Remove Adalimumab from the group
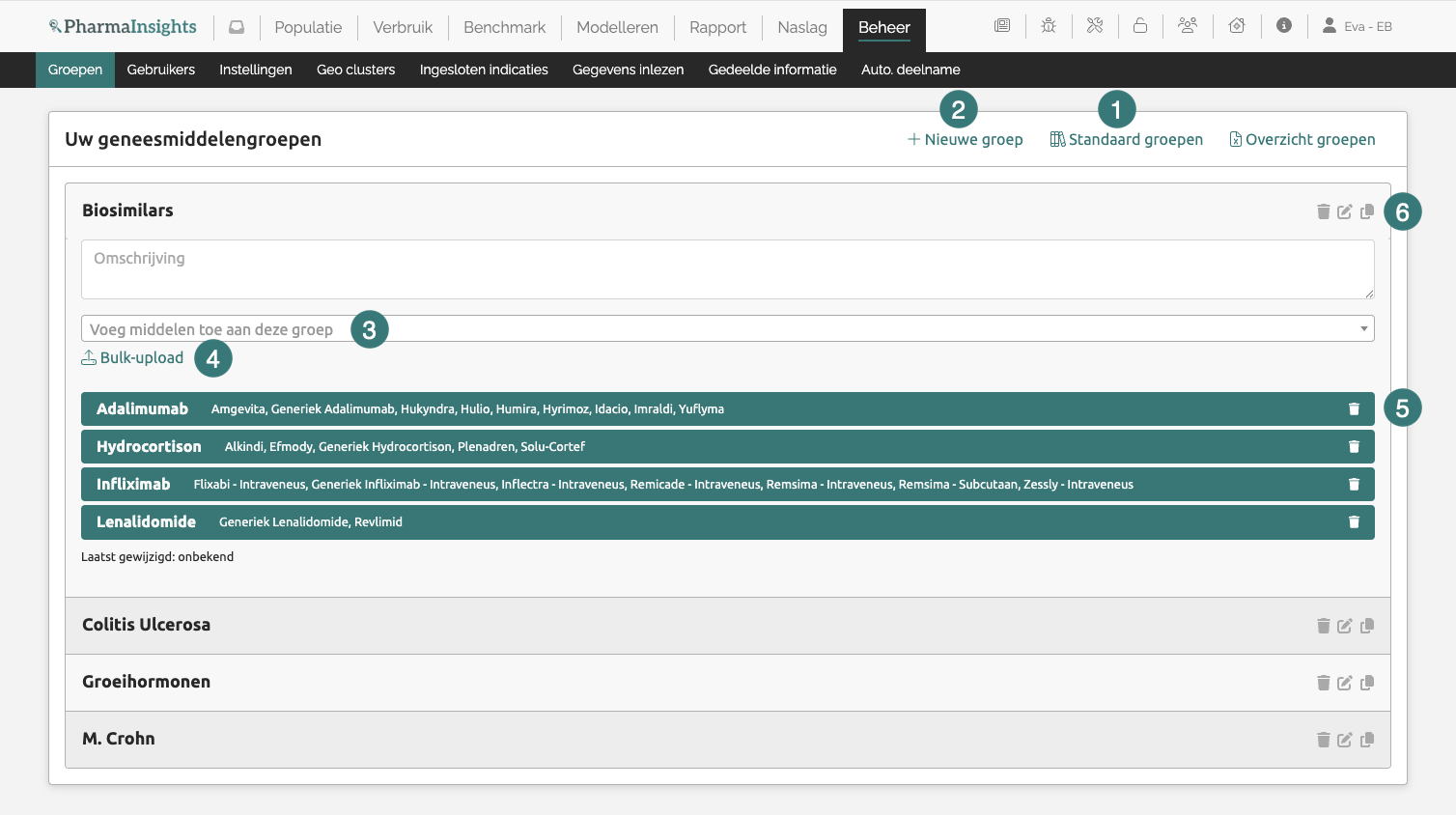The width and height of the screenshot is (1456, 815). tap(1354, 409)
